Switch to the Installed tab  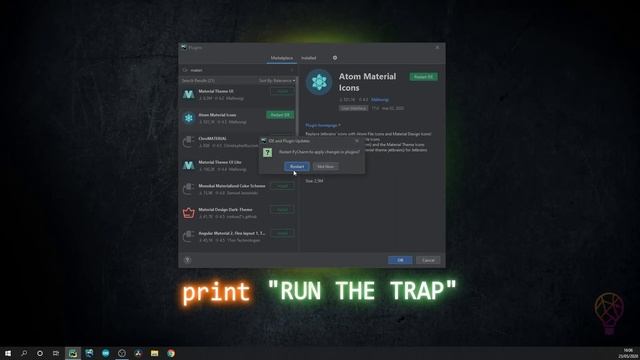[309, 58]
